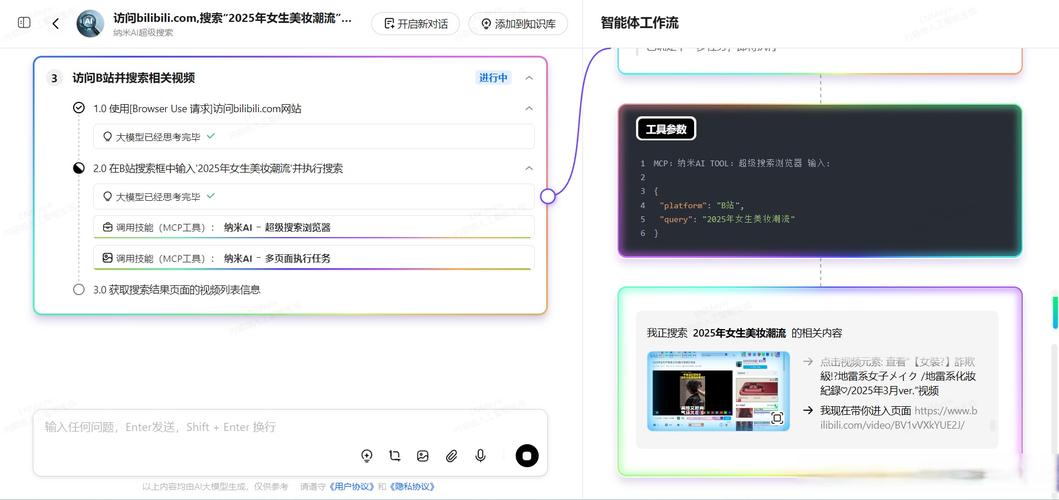This screenshot has height=500, width=1059.
Task: Collapse step 3 访问B站并搜索相关视频
Action: tap(529, 78)
